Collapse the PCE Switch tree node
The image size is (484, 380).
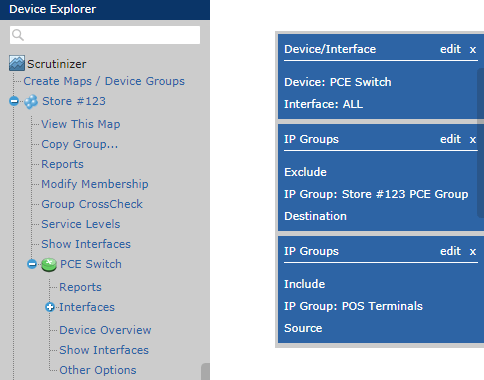32,264
